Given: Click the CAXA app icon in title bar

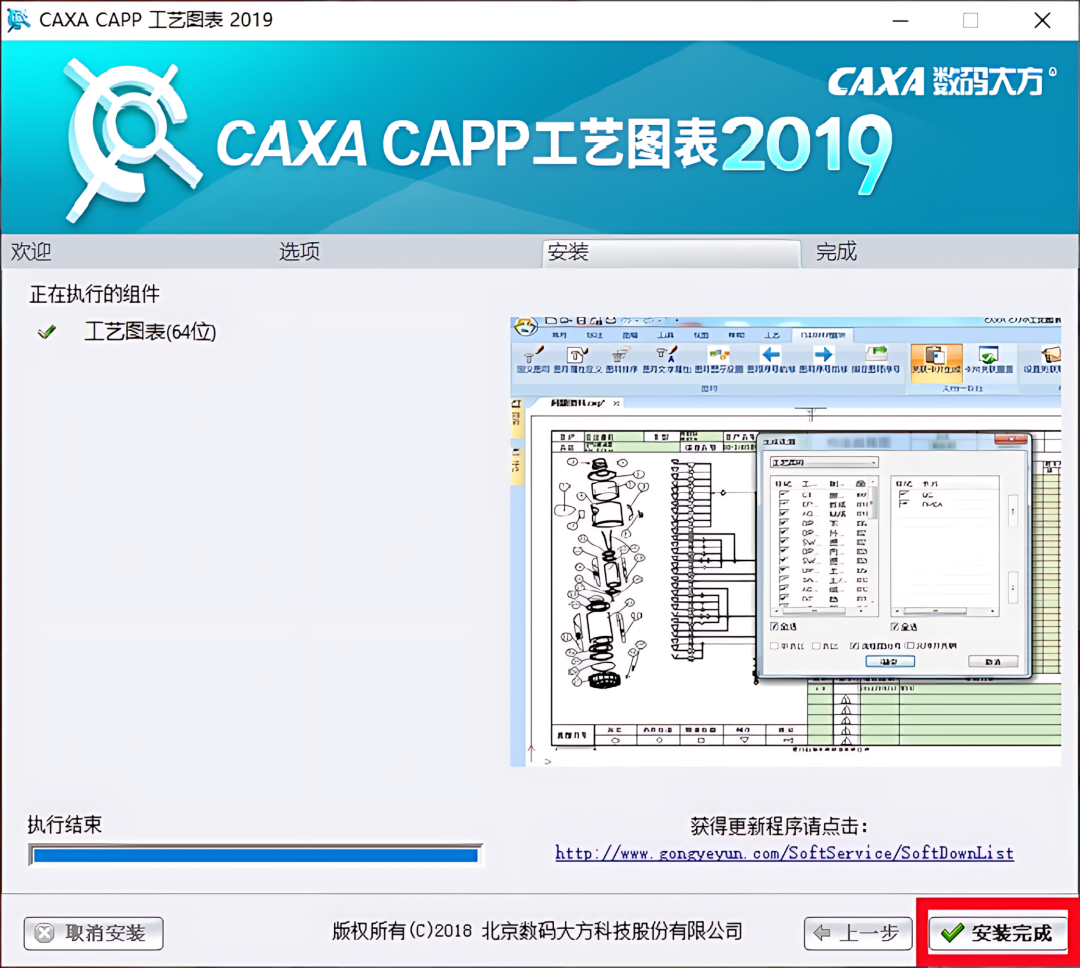Looking at the screenshot, I should (18, 19).
